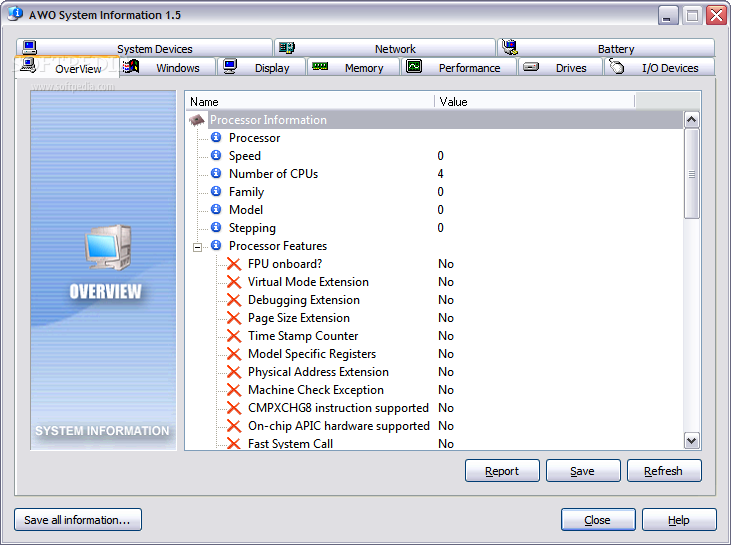Click red X beside Time Stamp Counter
Screen dimensions: 731x545
(234, 336)
